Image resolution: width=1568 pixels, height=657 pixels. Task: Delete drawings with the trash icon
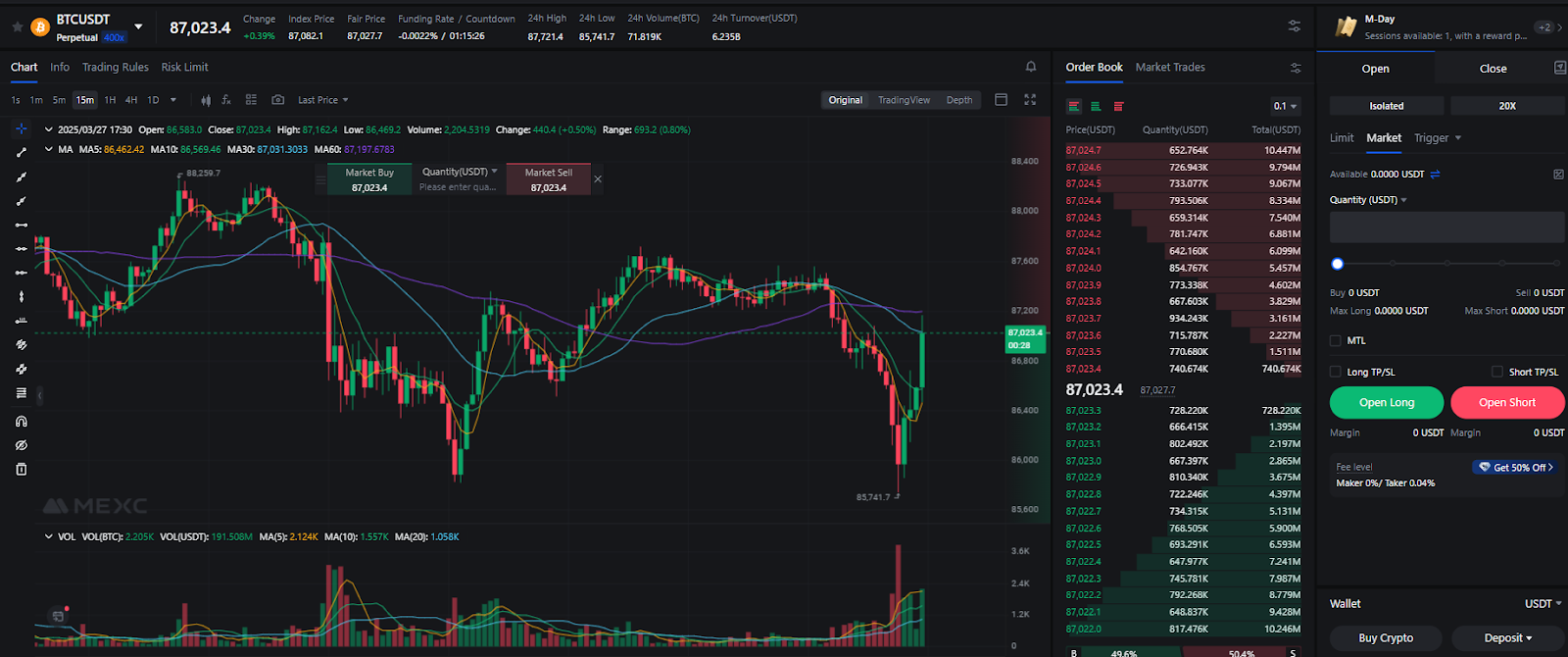pos(22,470)
